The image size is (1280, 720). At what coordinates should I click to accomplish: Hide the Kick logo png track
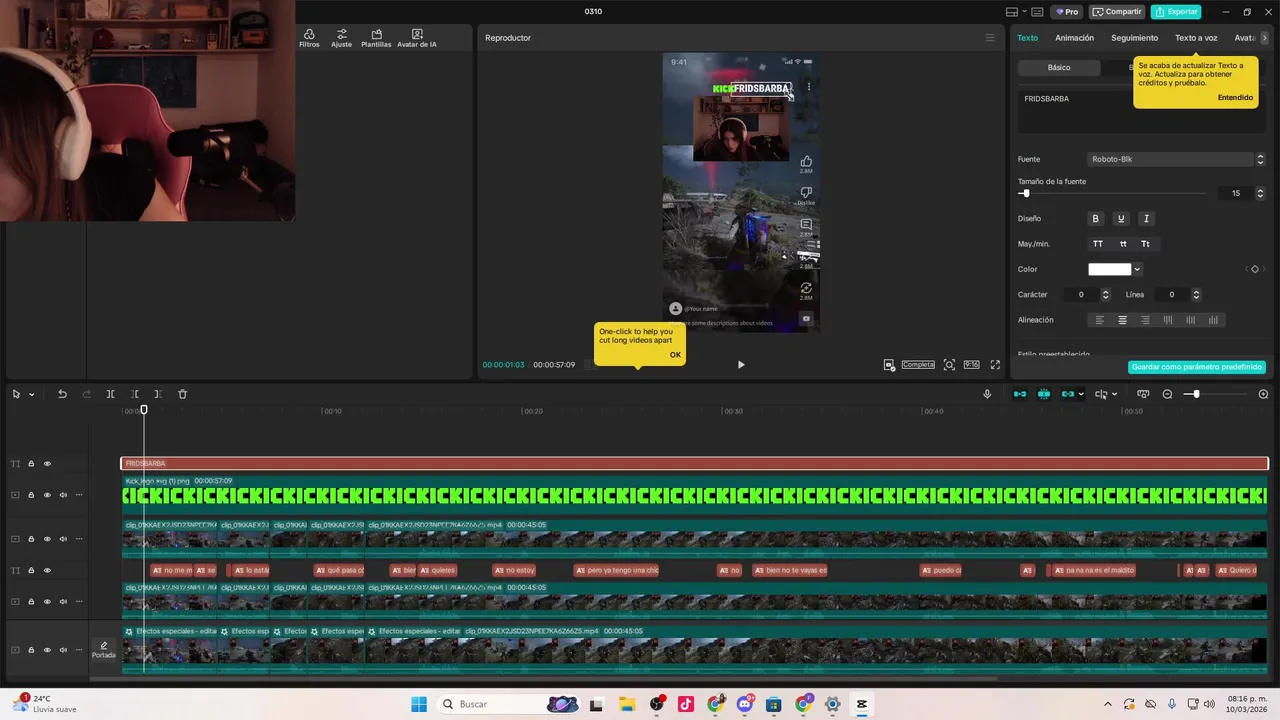pyautogui.click(x=47, y=495)
